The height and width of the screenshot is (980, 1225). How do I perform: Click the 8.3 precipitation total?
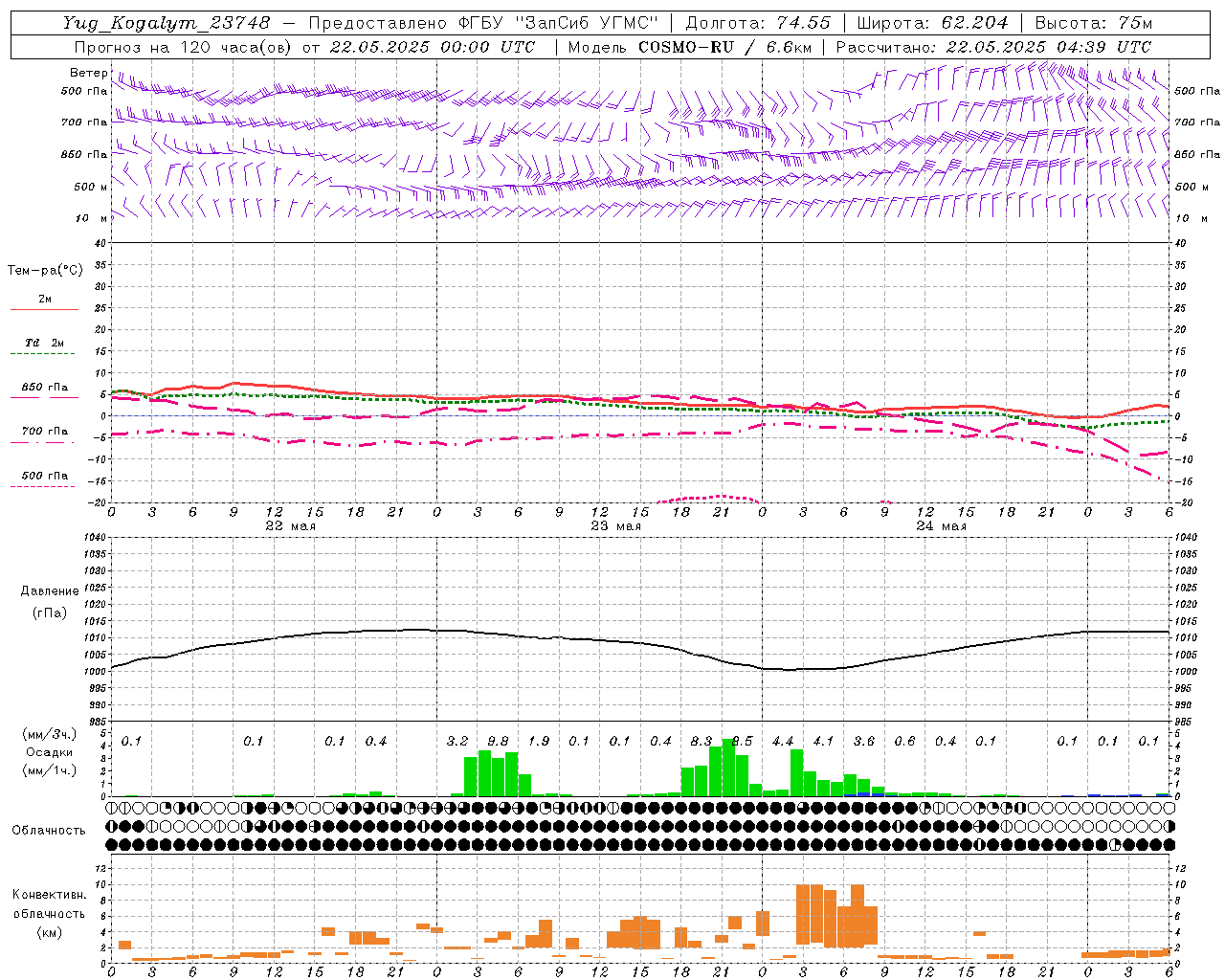tap(702, 741)
